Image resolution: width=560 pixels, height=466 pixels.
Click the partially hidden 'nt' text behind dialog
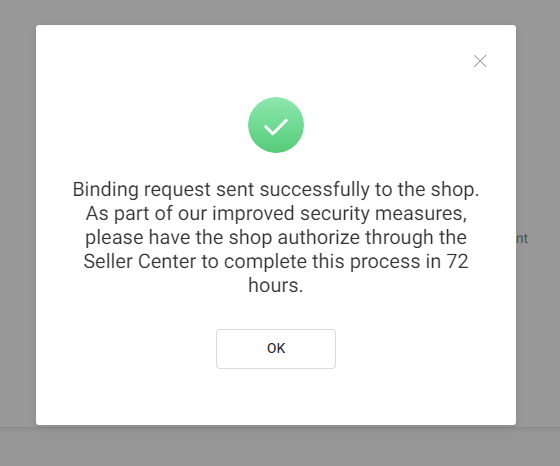[522, 239]
